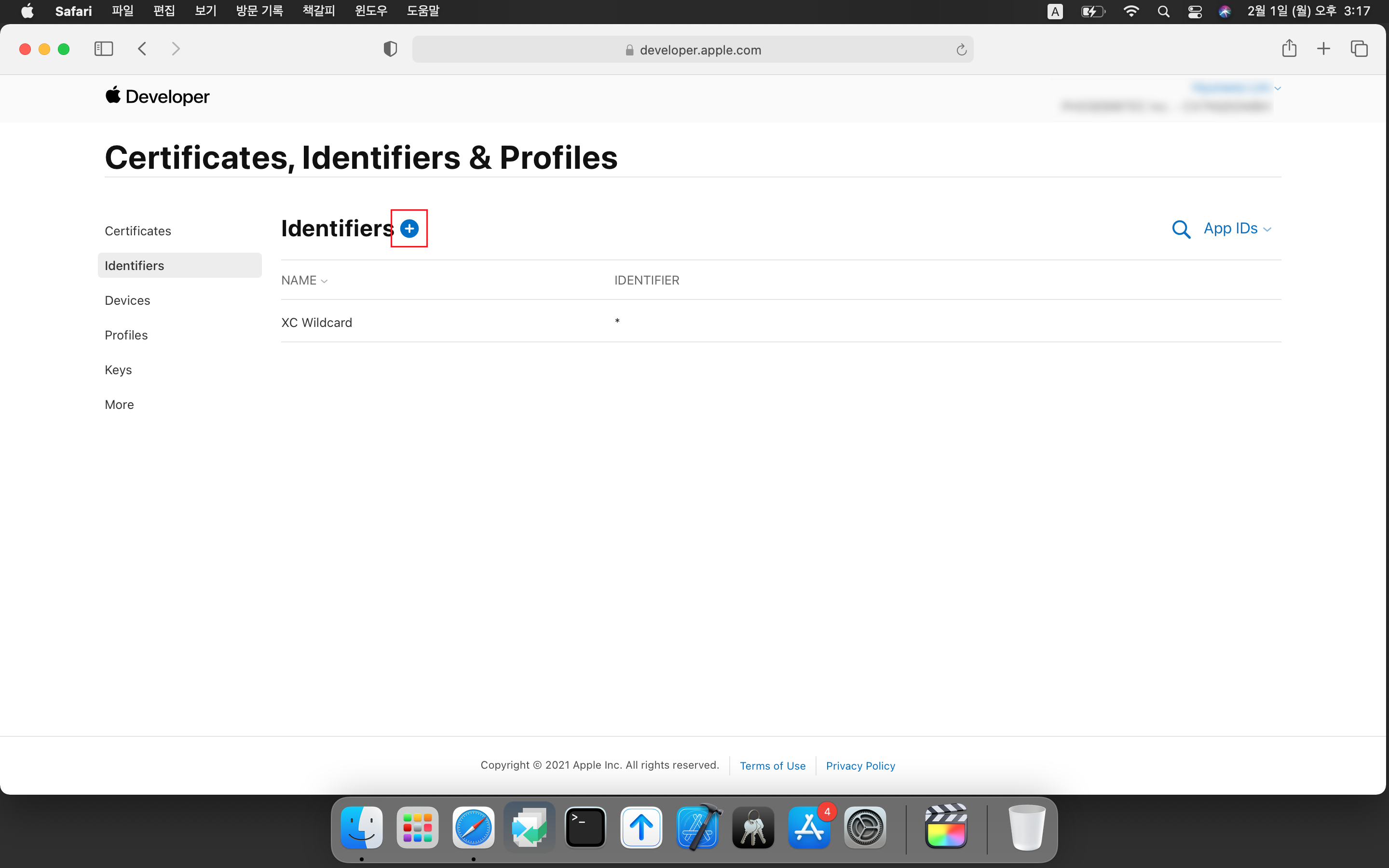Screen dimensions: 1389x868
Task: Expand the App IDs filter dropdown
Action: click(x=1238, y=229)
